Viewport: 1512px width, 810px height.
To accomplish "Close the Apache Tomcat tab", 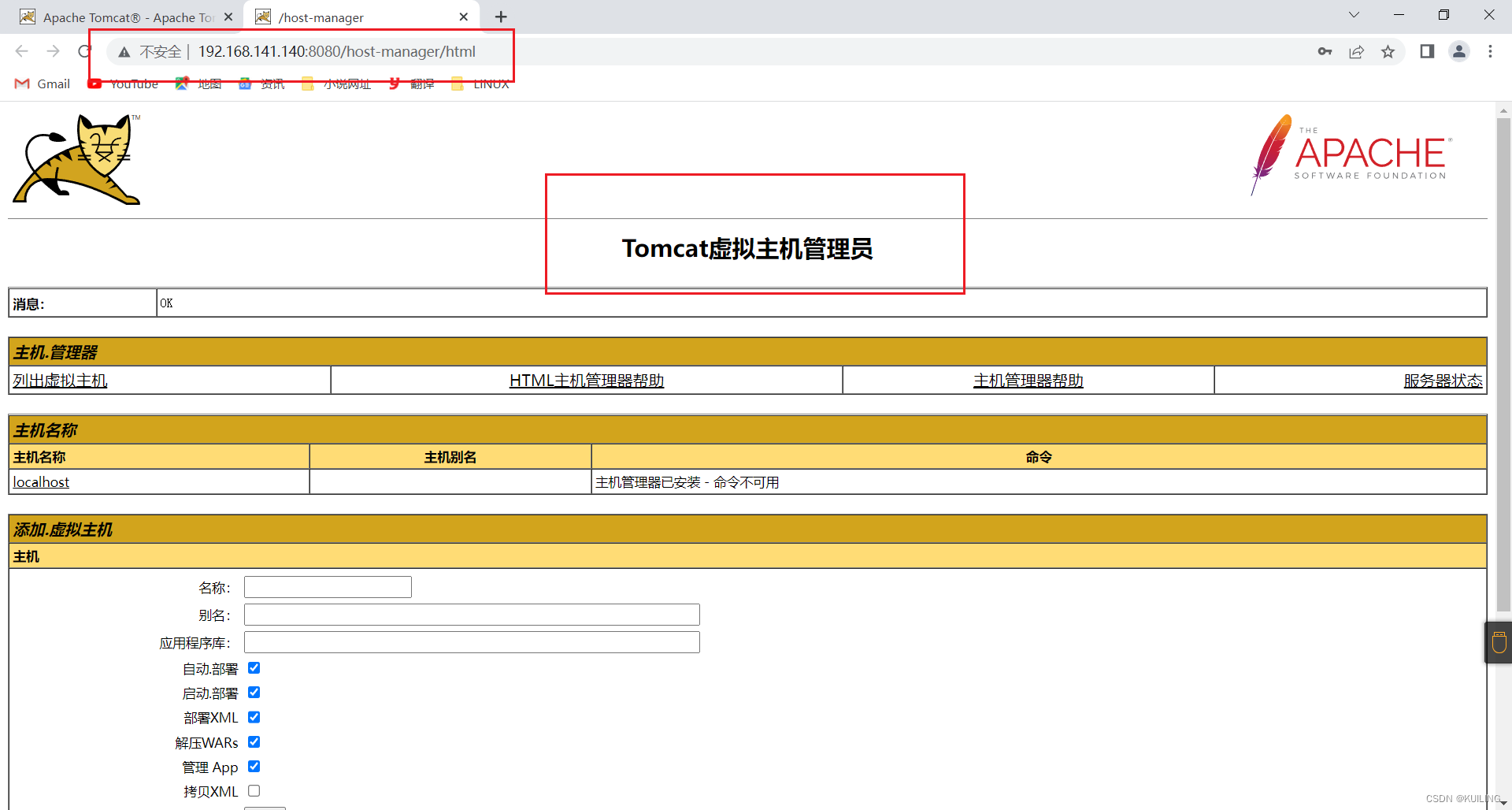I will pos(228,17).
